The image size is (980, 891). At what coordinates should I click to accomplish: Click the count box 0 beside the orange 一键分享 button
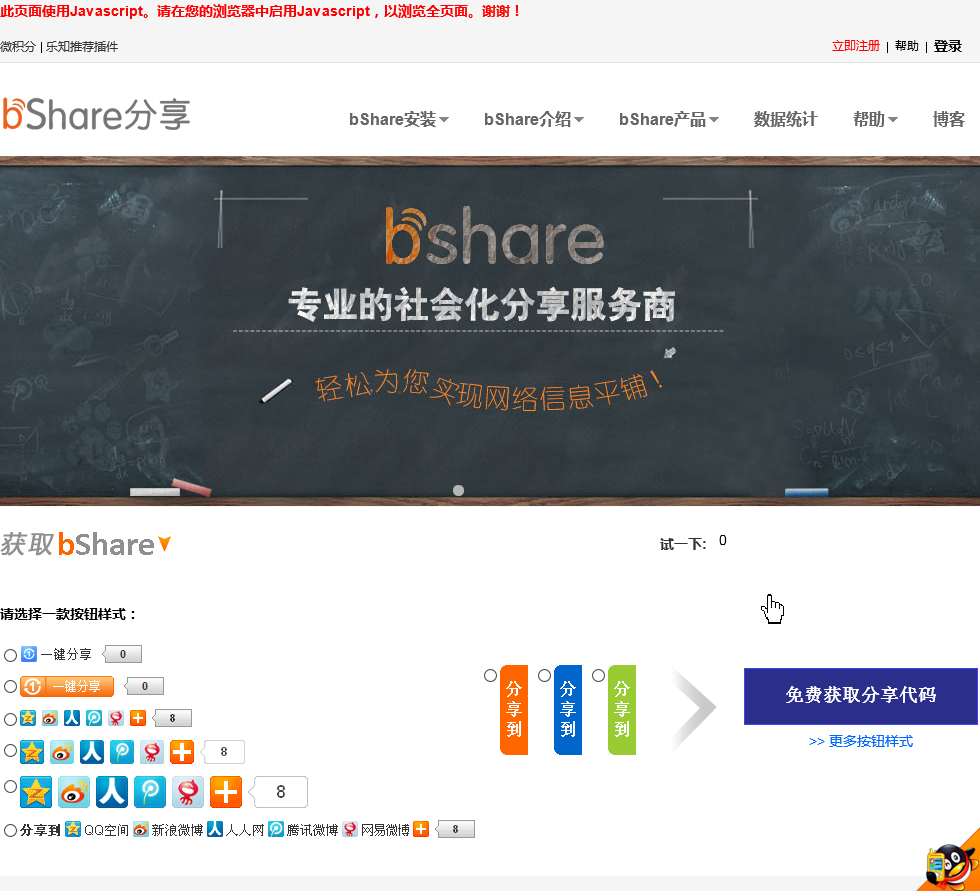pos(144,686)
